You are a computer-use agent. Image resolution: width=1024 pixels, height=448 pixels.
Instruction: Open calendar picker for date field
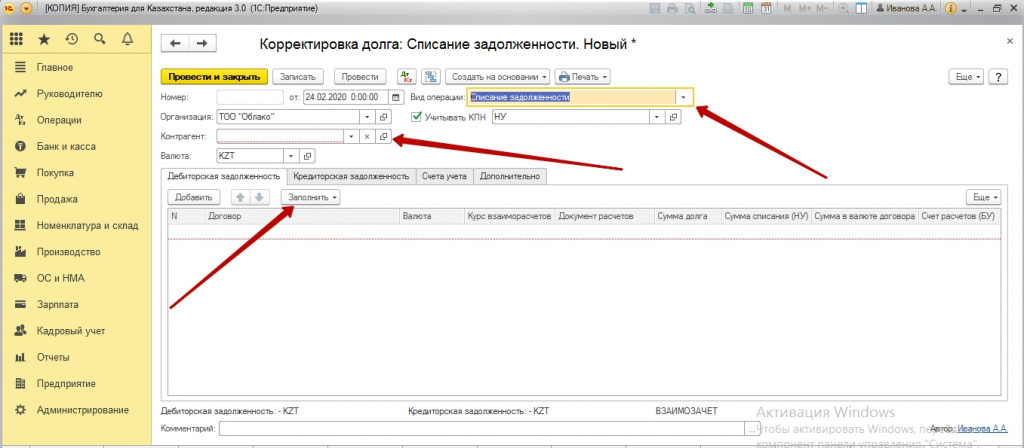[x=396, y=97]
